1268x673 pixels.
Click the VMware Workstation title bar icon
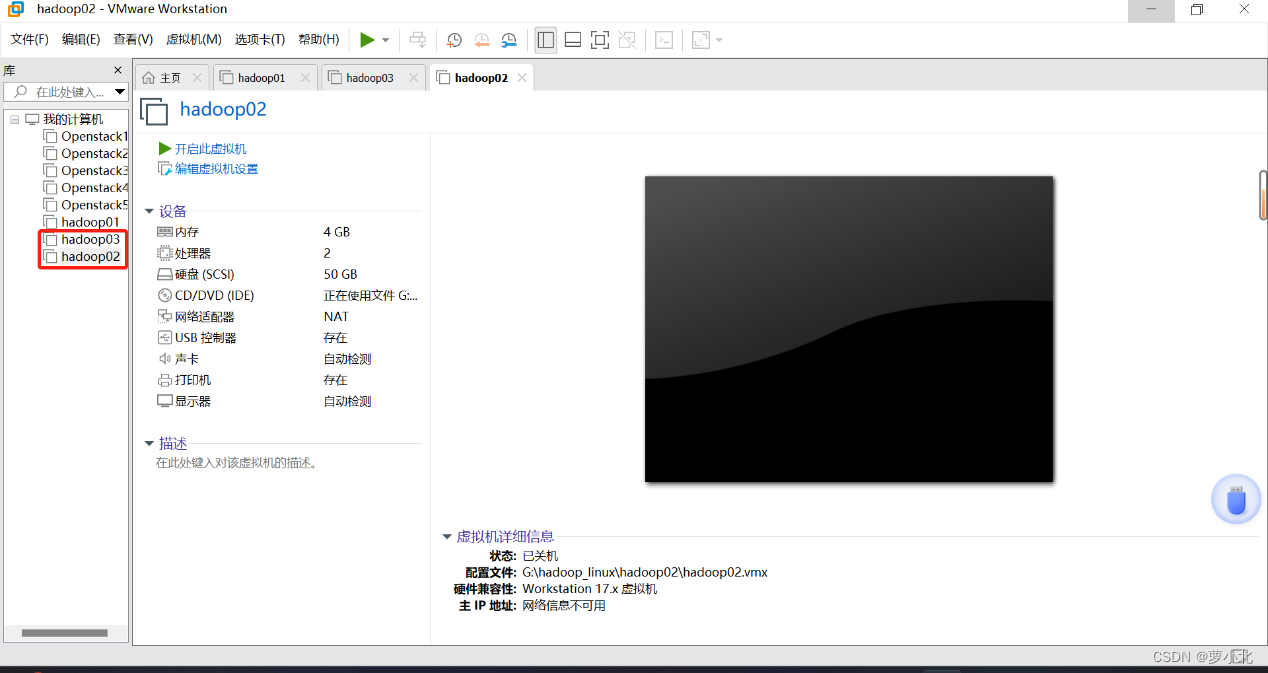tap(17, 9)
